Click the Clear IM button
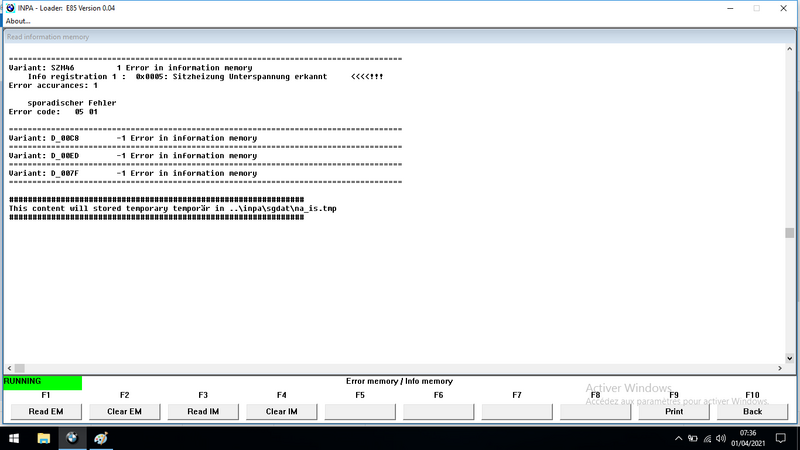This screenshot has height=450, width=800. 282,411
